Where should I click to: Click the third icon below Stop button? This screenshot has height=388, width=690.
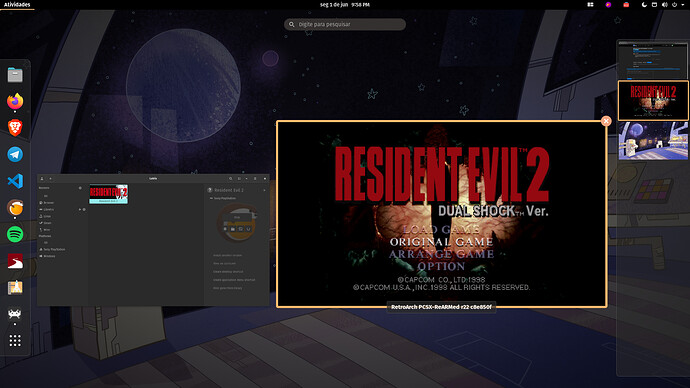240,229
